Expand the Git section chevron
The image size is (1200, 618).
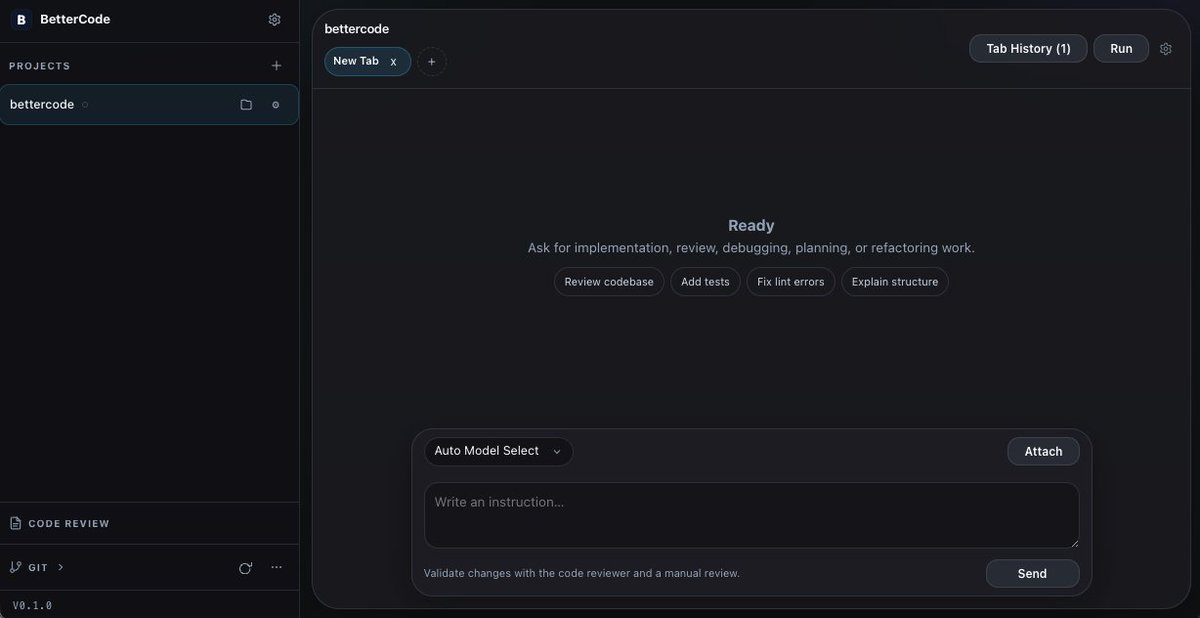click(x=61, y=567)
